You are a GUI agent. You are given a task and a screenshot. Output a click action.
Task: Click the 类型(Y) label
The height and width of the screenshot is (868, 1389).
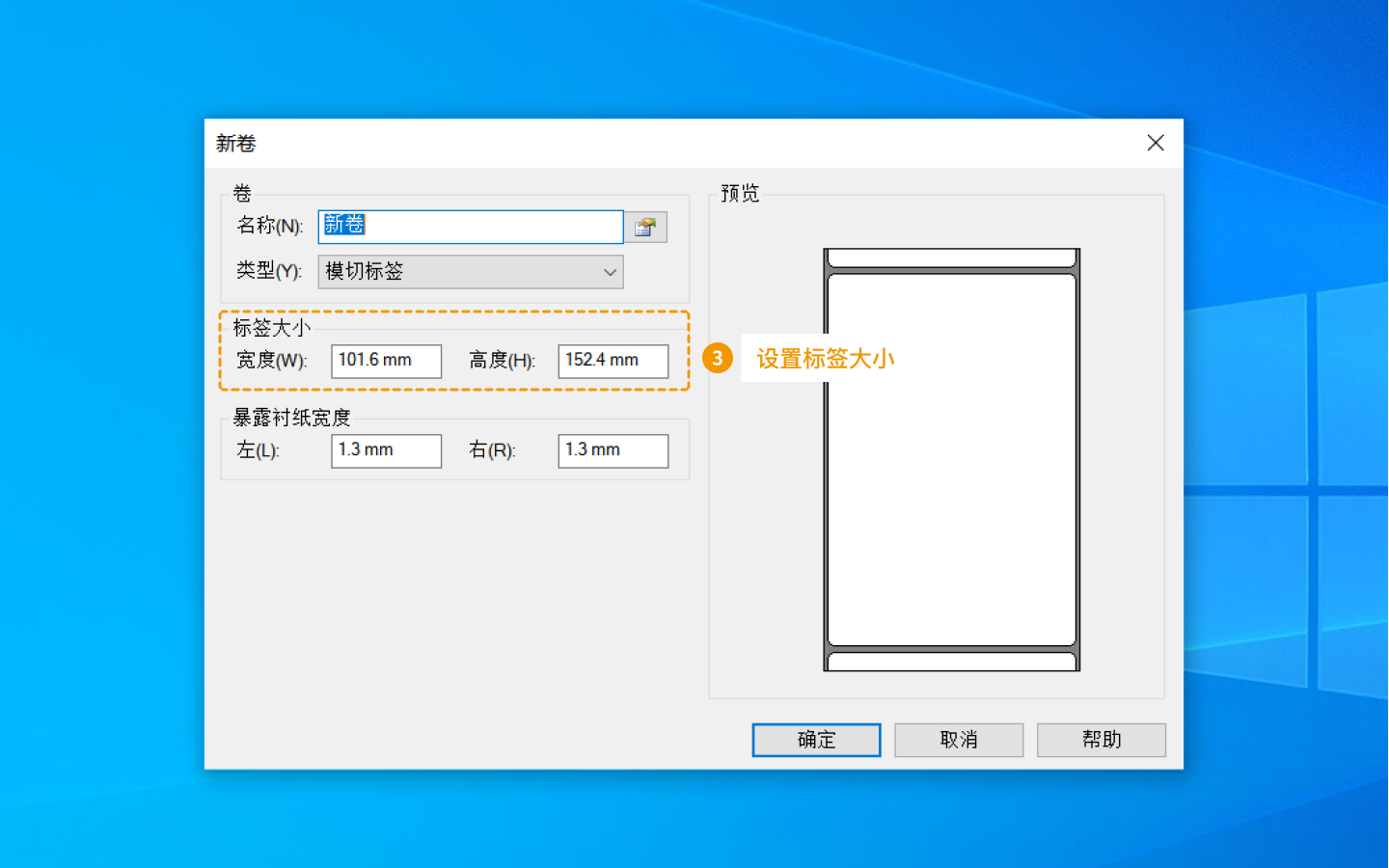tap(268, 271)
